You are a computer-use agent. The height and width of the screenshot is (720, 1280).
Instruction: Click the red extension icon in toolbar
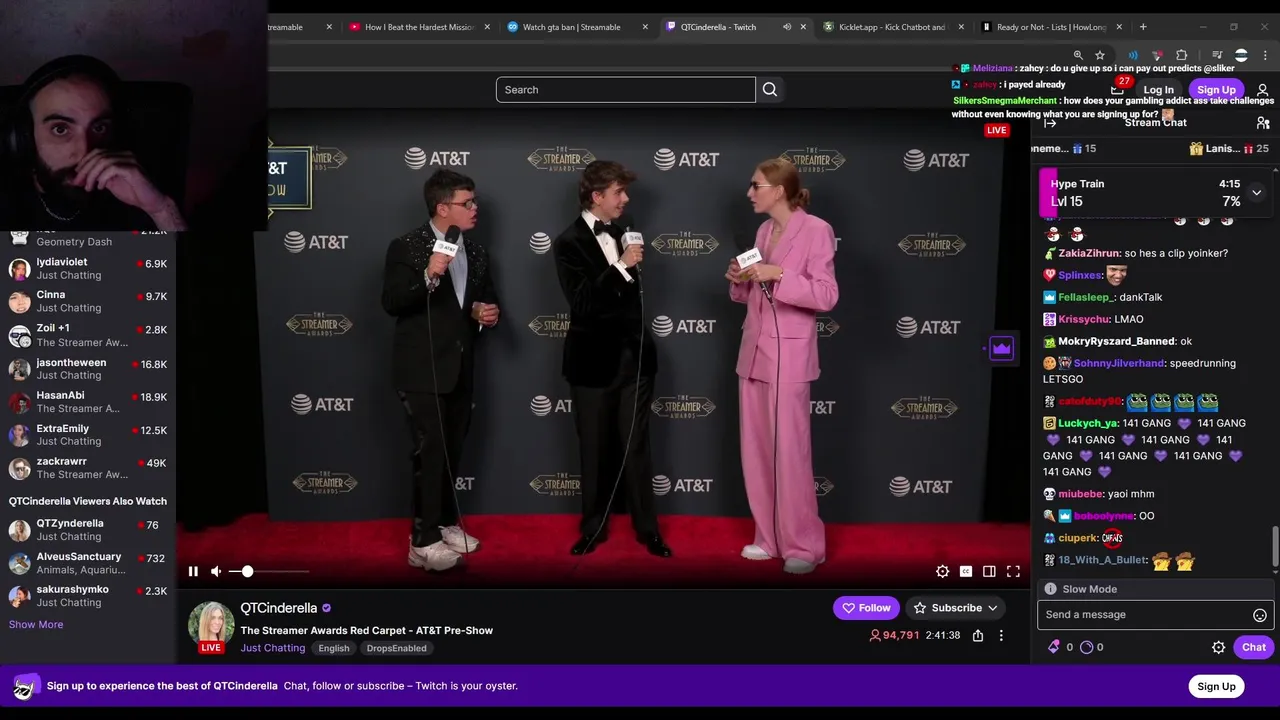(x=1157, y=55)
